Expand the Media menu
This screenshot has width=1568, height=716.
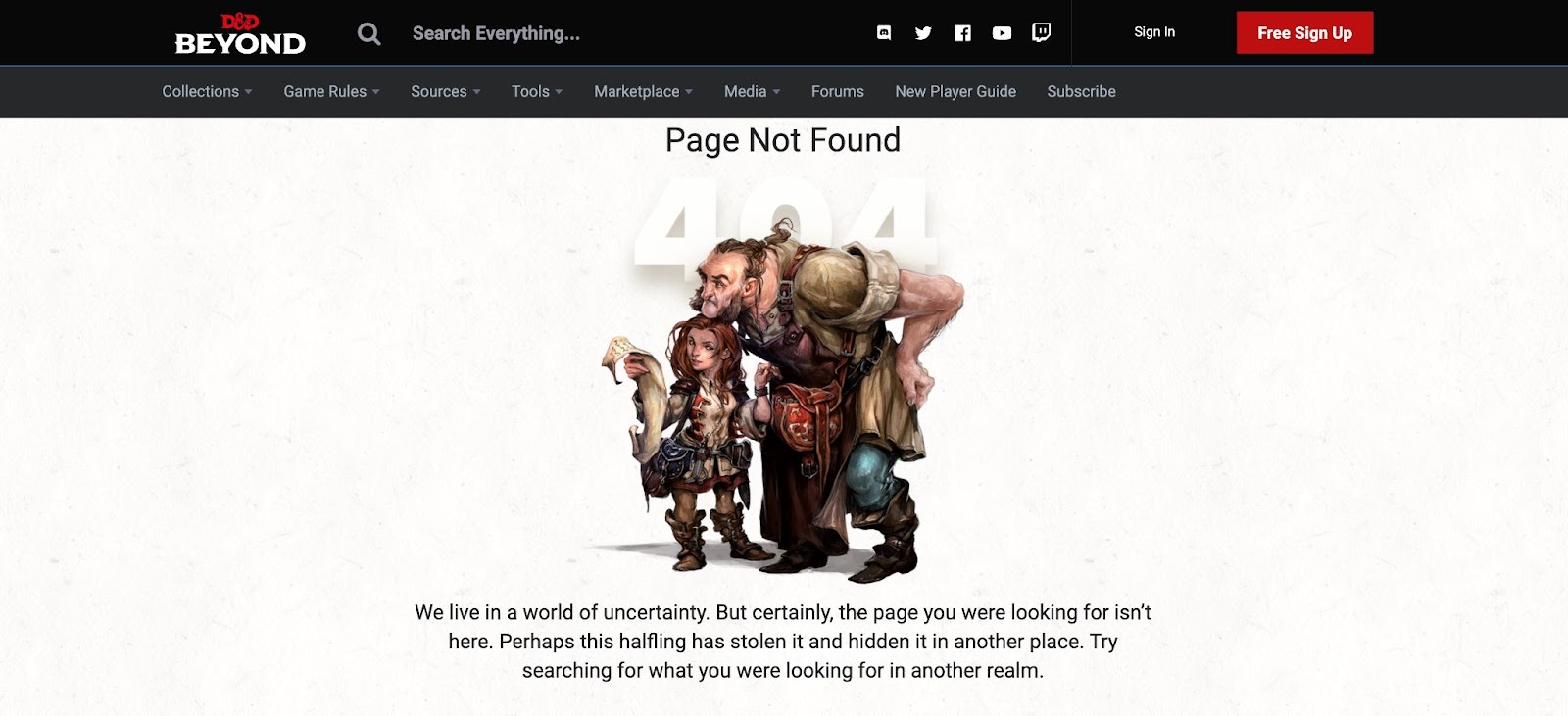coord(752,91)
